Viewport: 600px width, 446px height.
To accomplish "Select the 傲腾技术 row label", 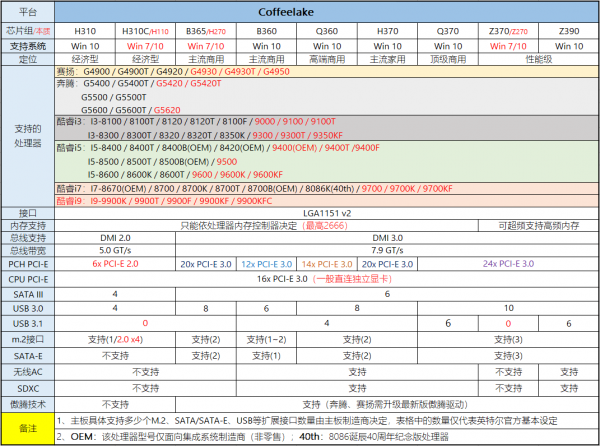I will click(x=28, y=404).
